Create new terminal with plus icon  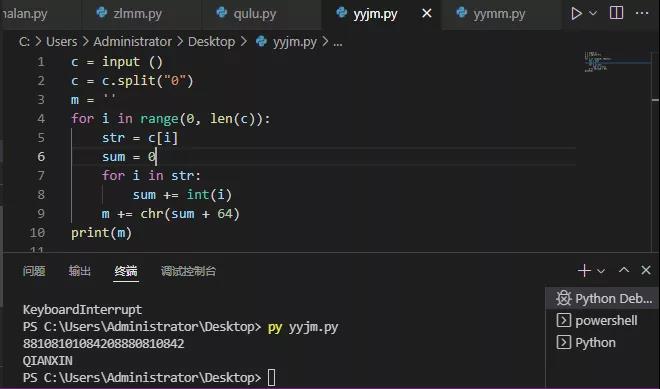point(584,270)
